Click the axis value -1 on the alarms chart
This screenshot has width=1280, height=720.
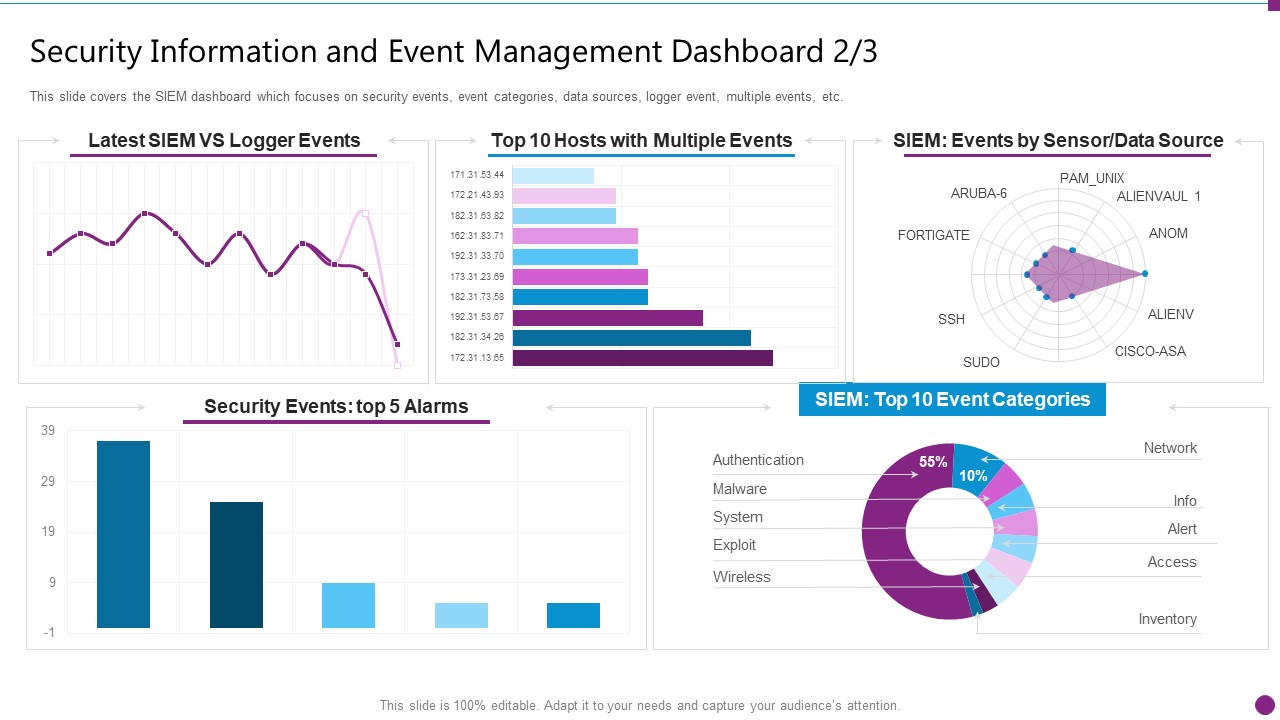point(48,632)
